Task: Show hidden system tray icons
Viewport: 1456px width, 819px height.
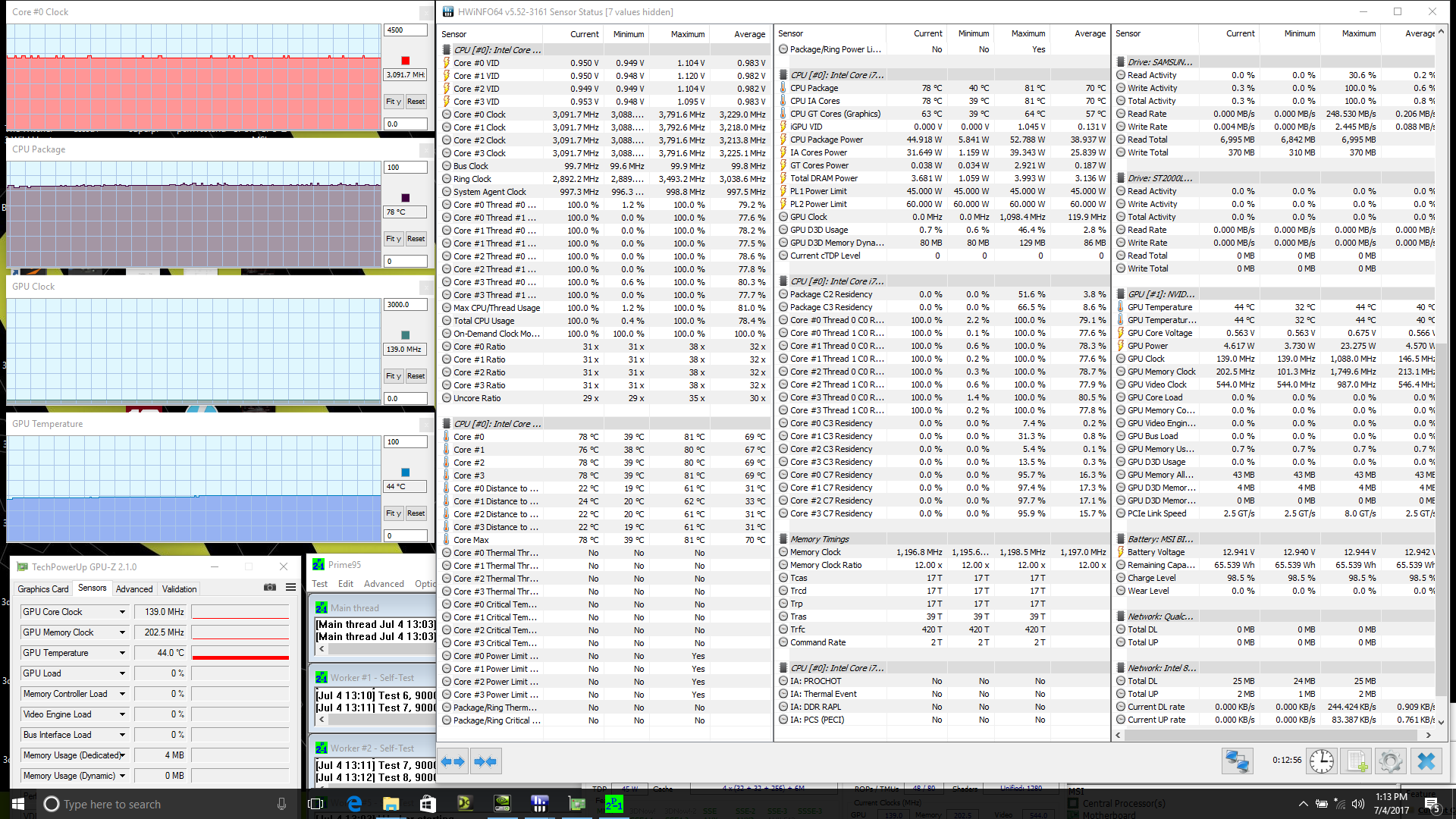Action: click(x=1303, y=804)
